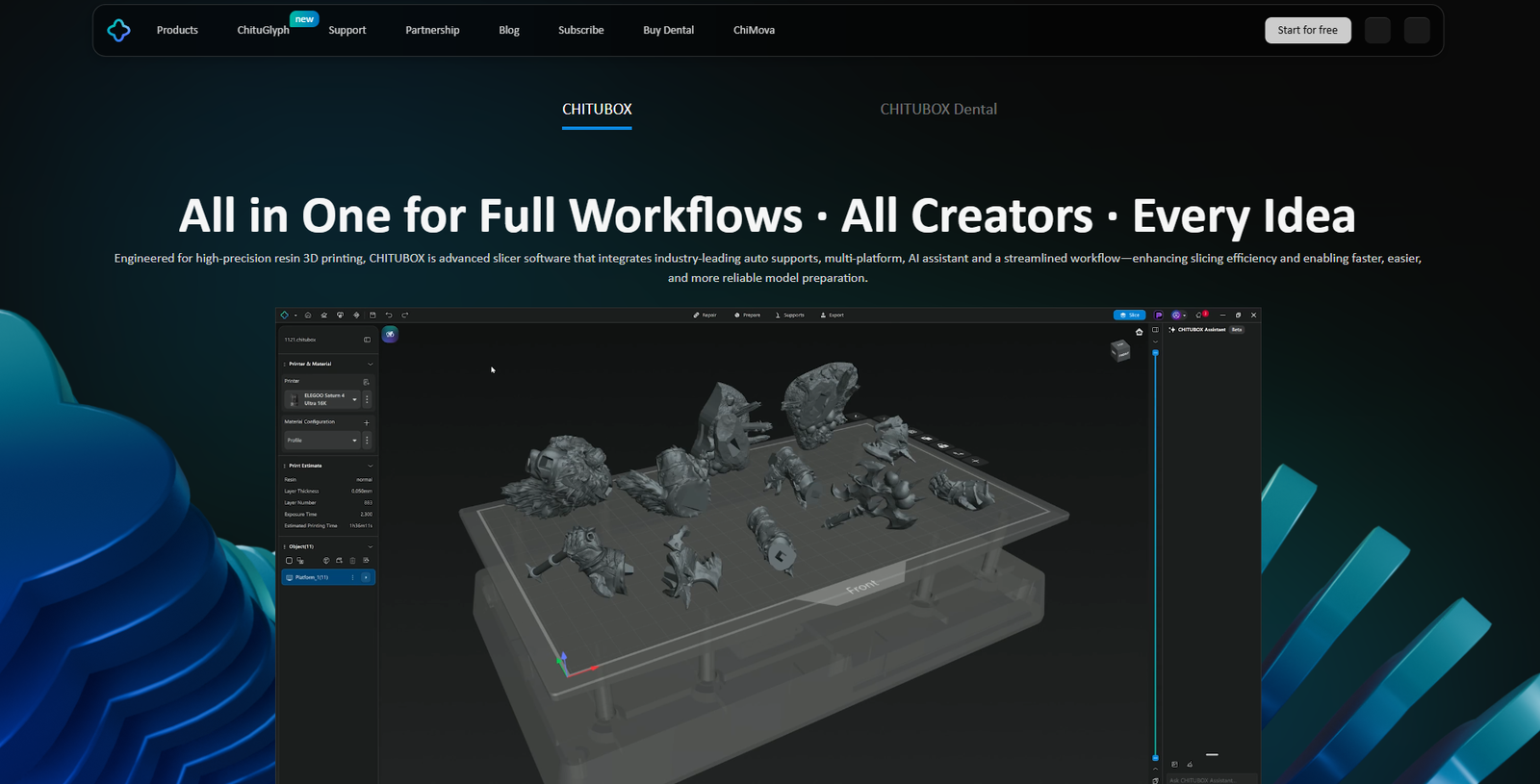Click the bottom handle of the layer slider

1155,758
